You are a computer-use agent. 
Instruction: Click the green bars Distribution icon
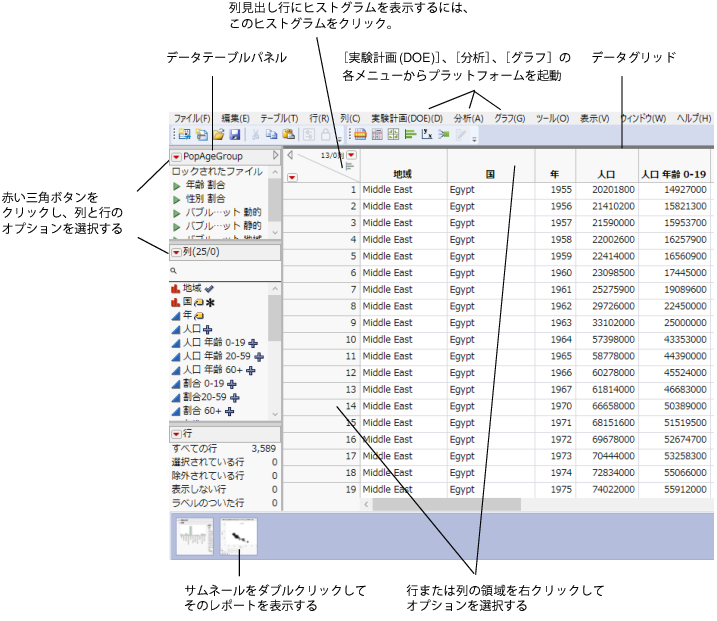click(410, 134)
